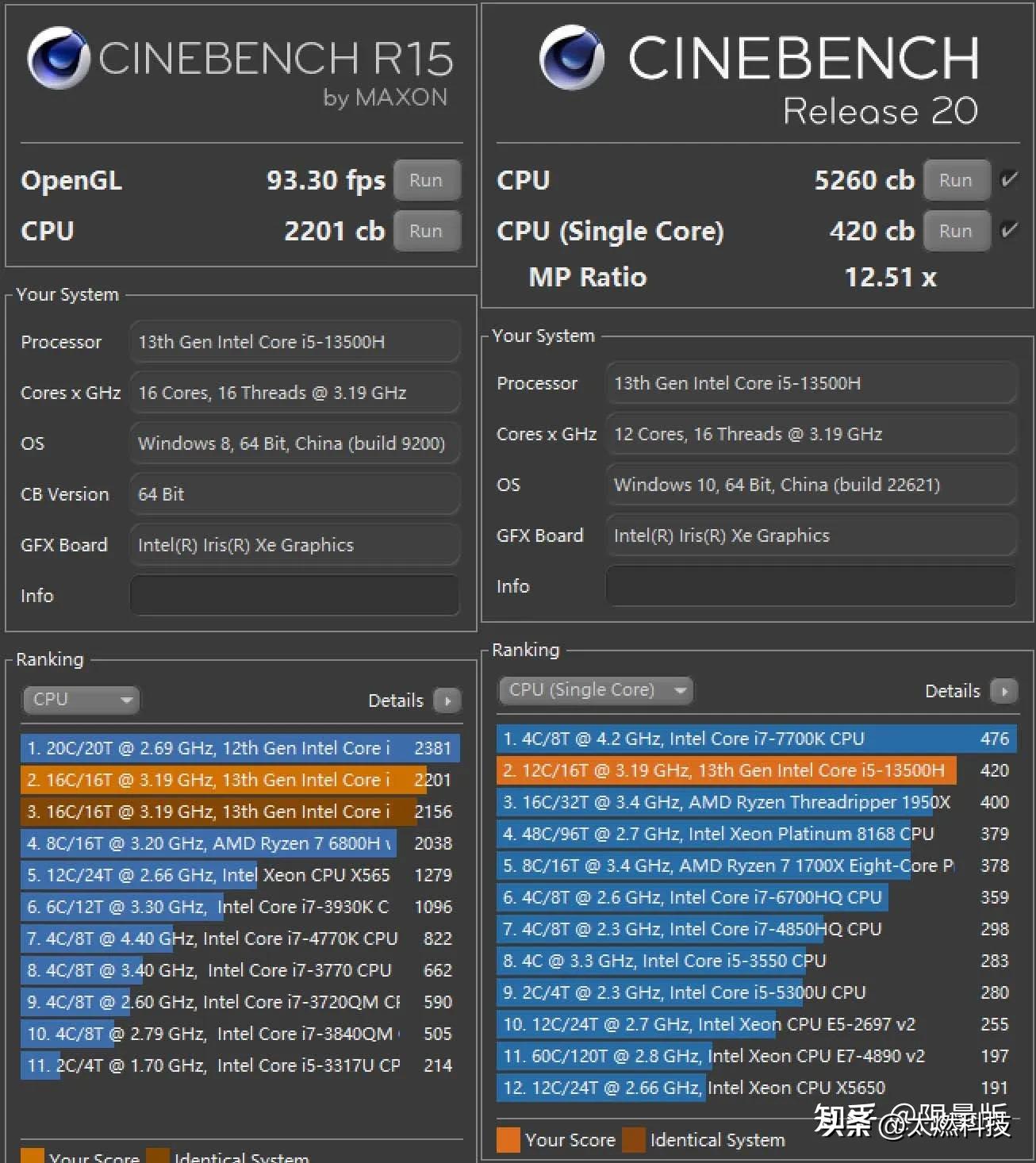Select the Xeon CPU E5-2697 v2 row
1036x1163 pixels.
(757, 1024)
